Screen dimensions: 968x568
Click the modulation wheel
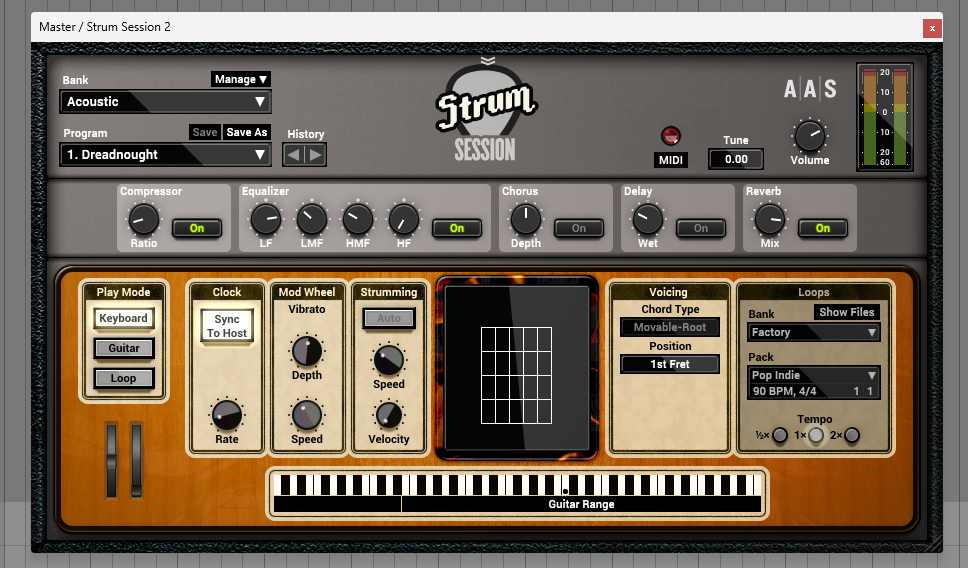click(136, 460)
